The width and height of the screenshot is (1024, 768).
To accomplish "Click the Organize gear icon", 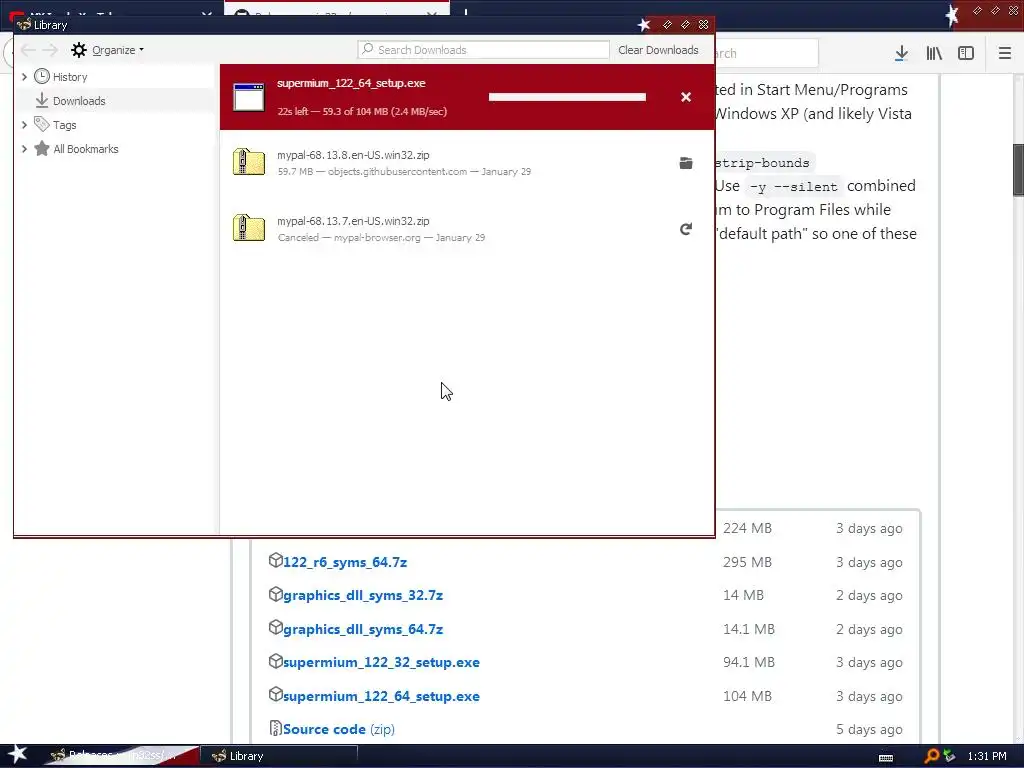I will coord(79,50).
